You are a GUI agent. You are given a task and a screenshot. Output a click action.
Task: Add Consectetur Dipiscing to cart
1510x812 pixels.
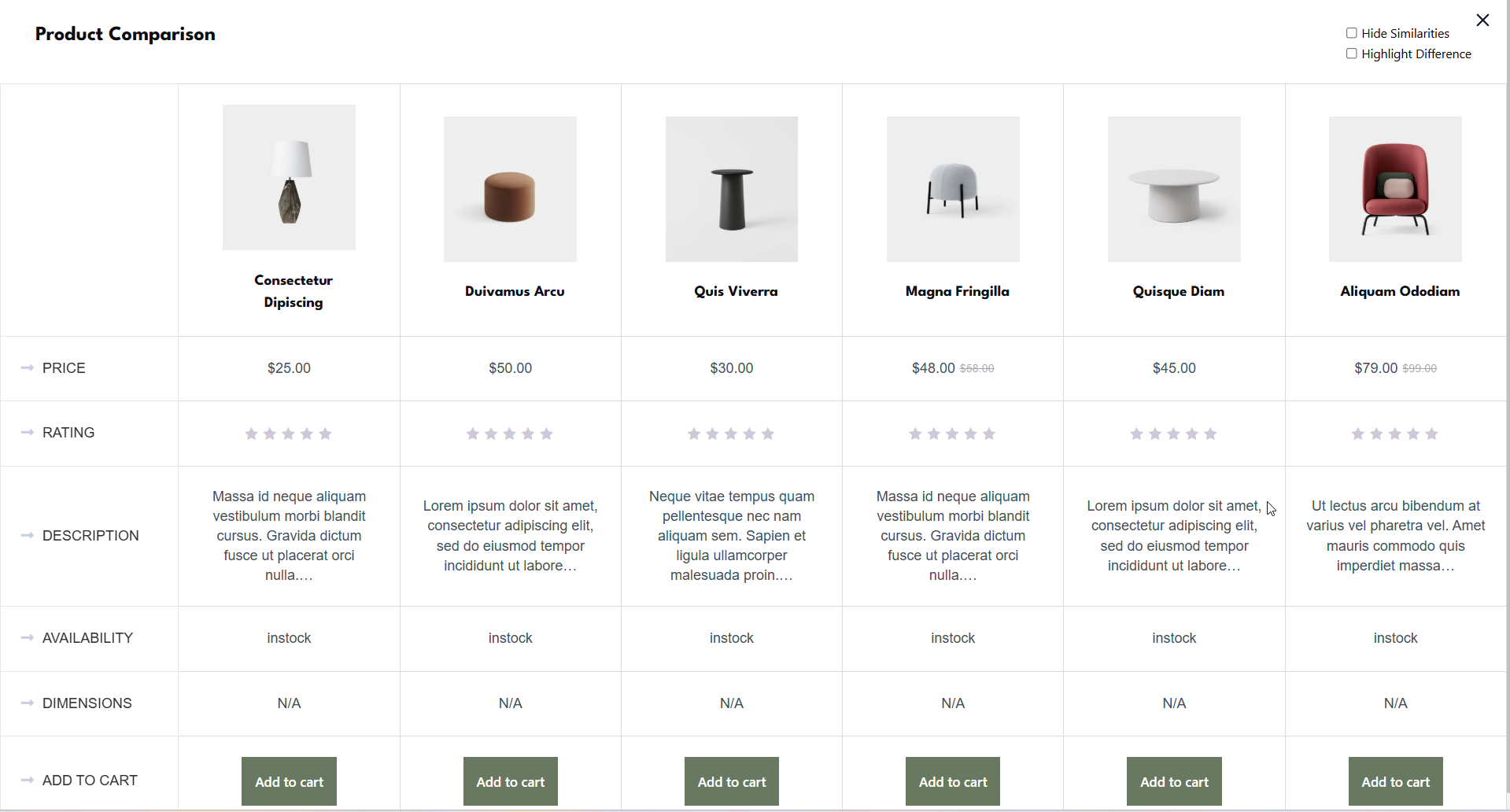click(x=289, y=781)
